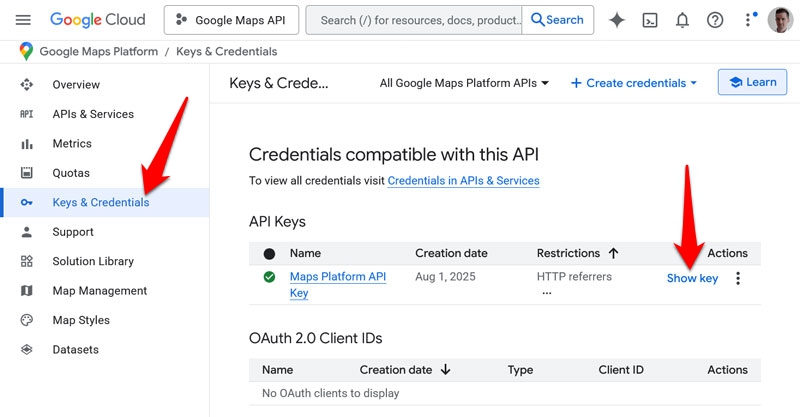Expand the All Google Maps Platform APIs filter
Image resolution: width=800 pixels, height=417 pixels.
click(x=464, y=83)
